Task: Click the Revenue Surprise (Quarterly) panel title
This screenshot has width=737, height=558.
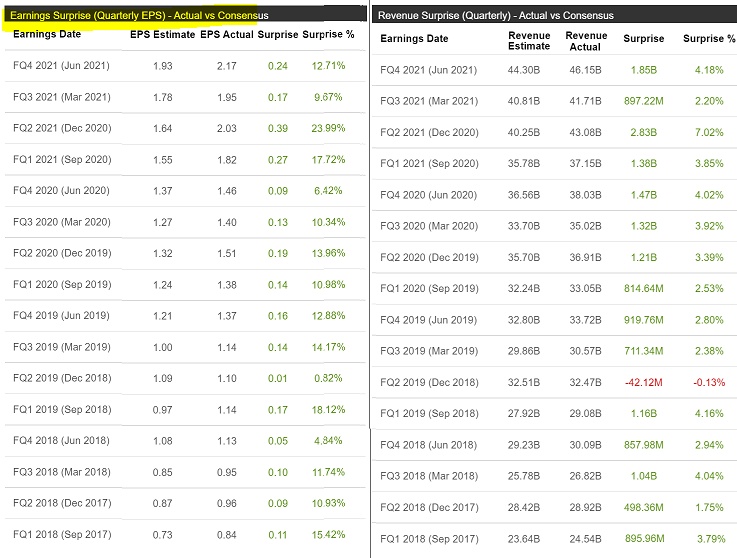Action: coord(496,16)
